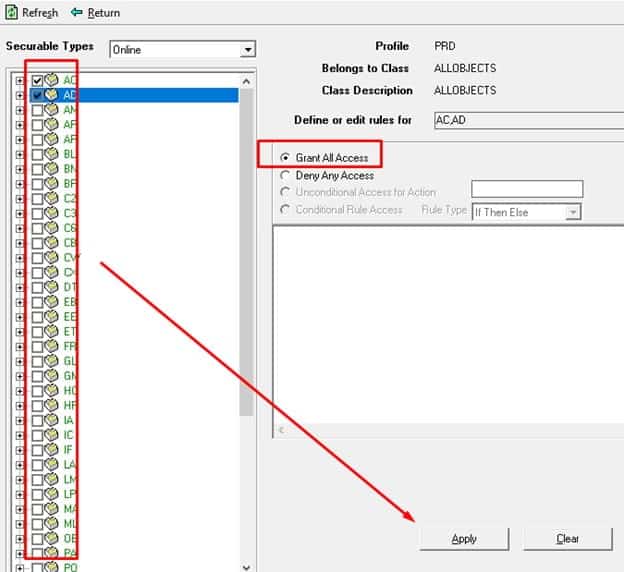Select the BF row's object icon
The image size is (624, 572).
51,184
